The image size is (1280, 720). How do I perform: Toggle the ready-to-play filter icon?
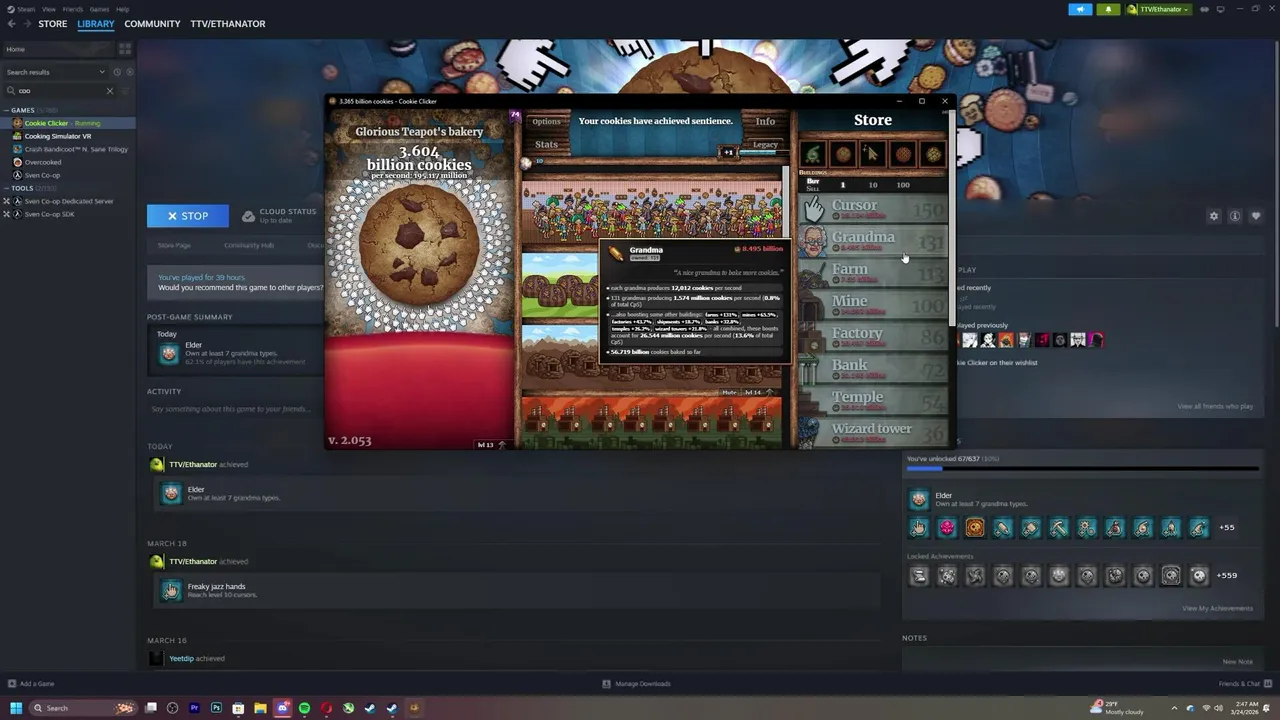click(129, 72)
